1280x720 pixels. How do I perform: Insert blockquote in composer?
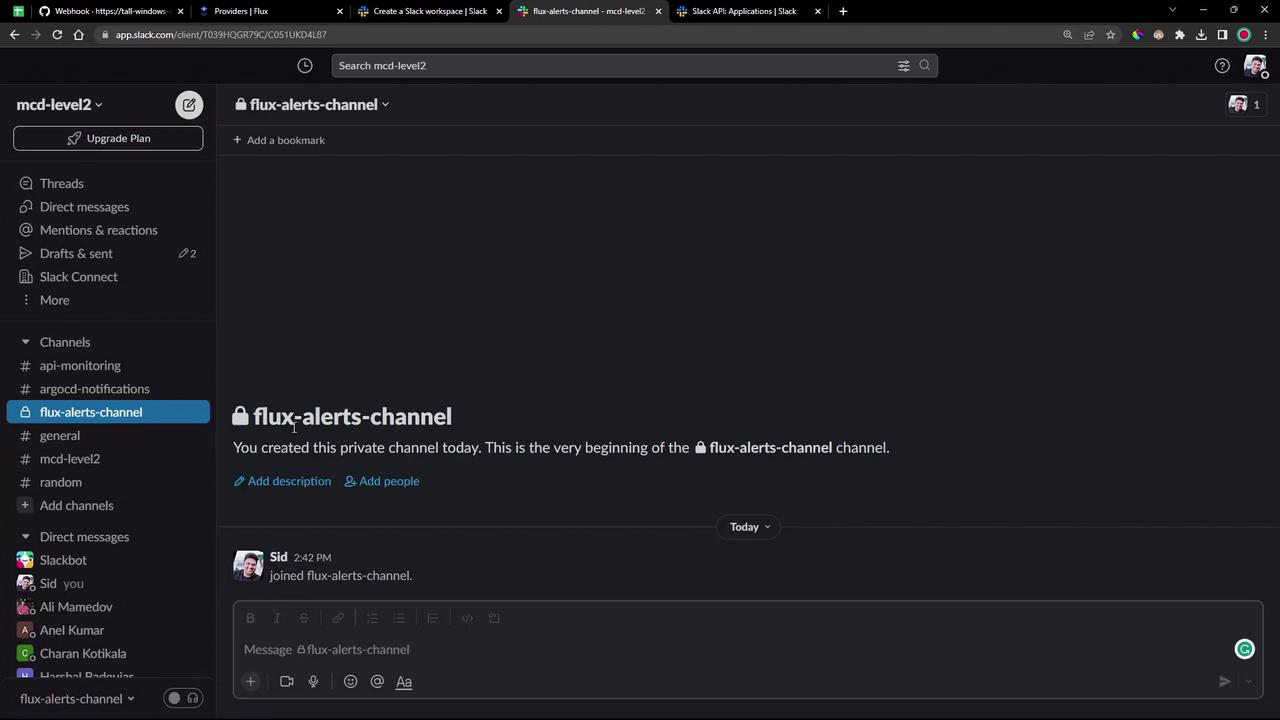pos(433,618)
